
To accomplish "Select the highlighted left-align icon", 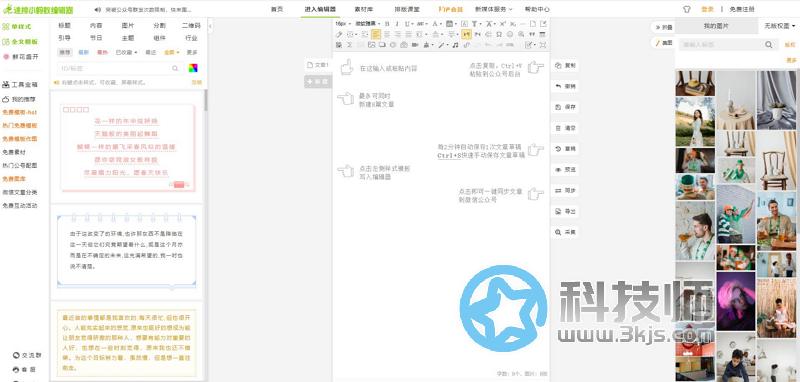I will [376, 34].
